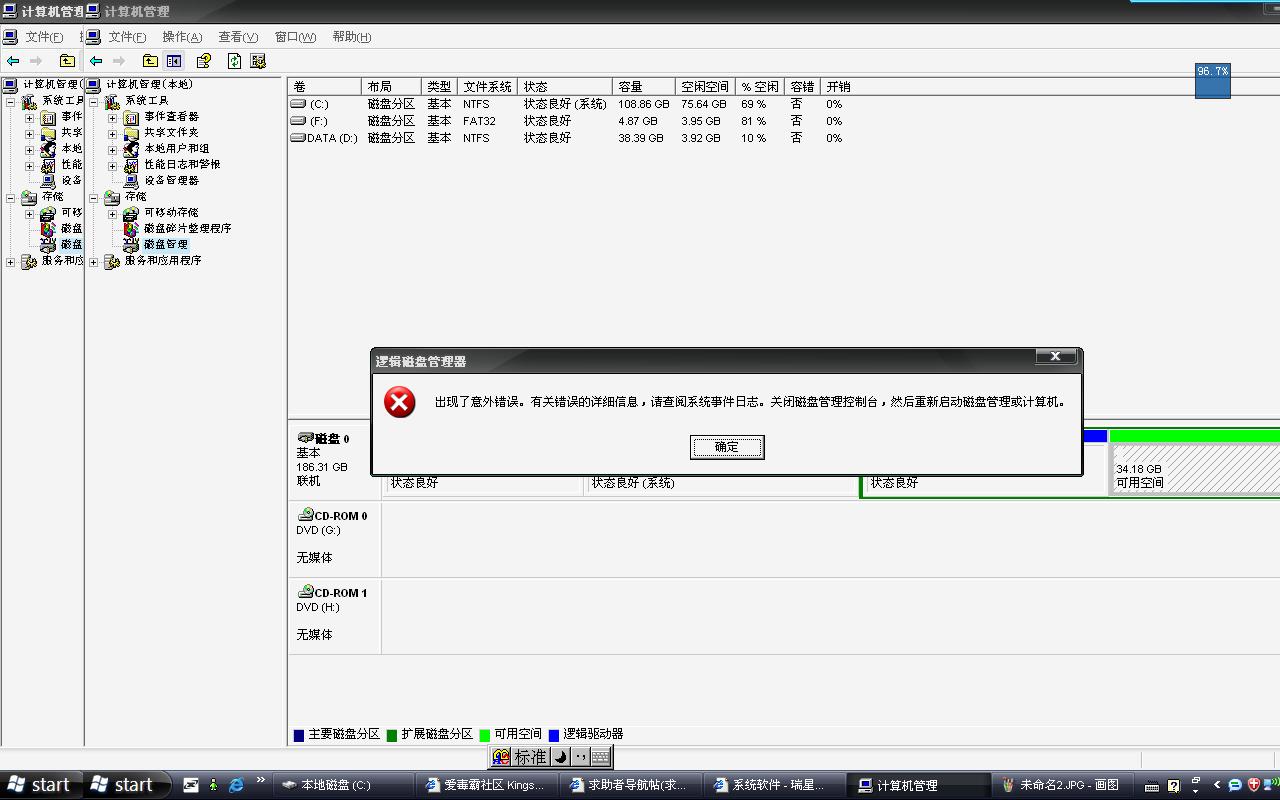This screenshot has width=1280, height=800.
Task: Expand the 事件查看器 tree node
Action: [x=113, y=118]
